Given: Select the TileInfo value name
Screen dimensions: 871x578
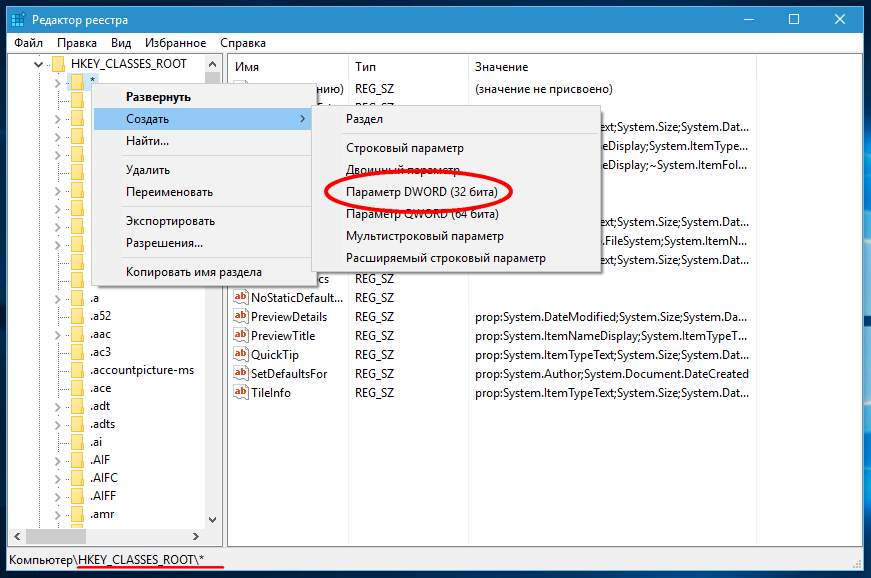Looking at the screenshot, I should point(271,393).
